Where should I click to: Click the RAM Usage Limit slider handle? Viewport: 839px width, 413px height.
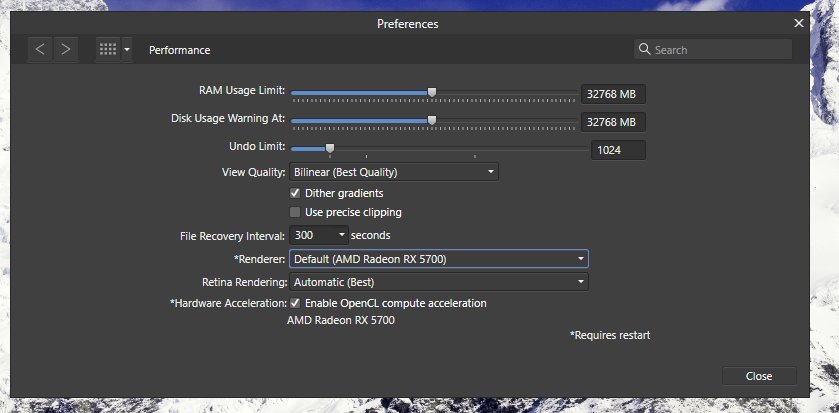432,93
